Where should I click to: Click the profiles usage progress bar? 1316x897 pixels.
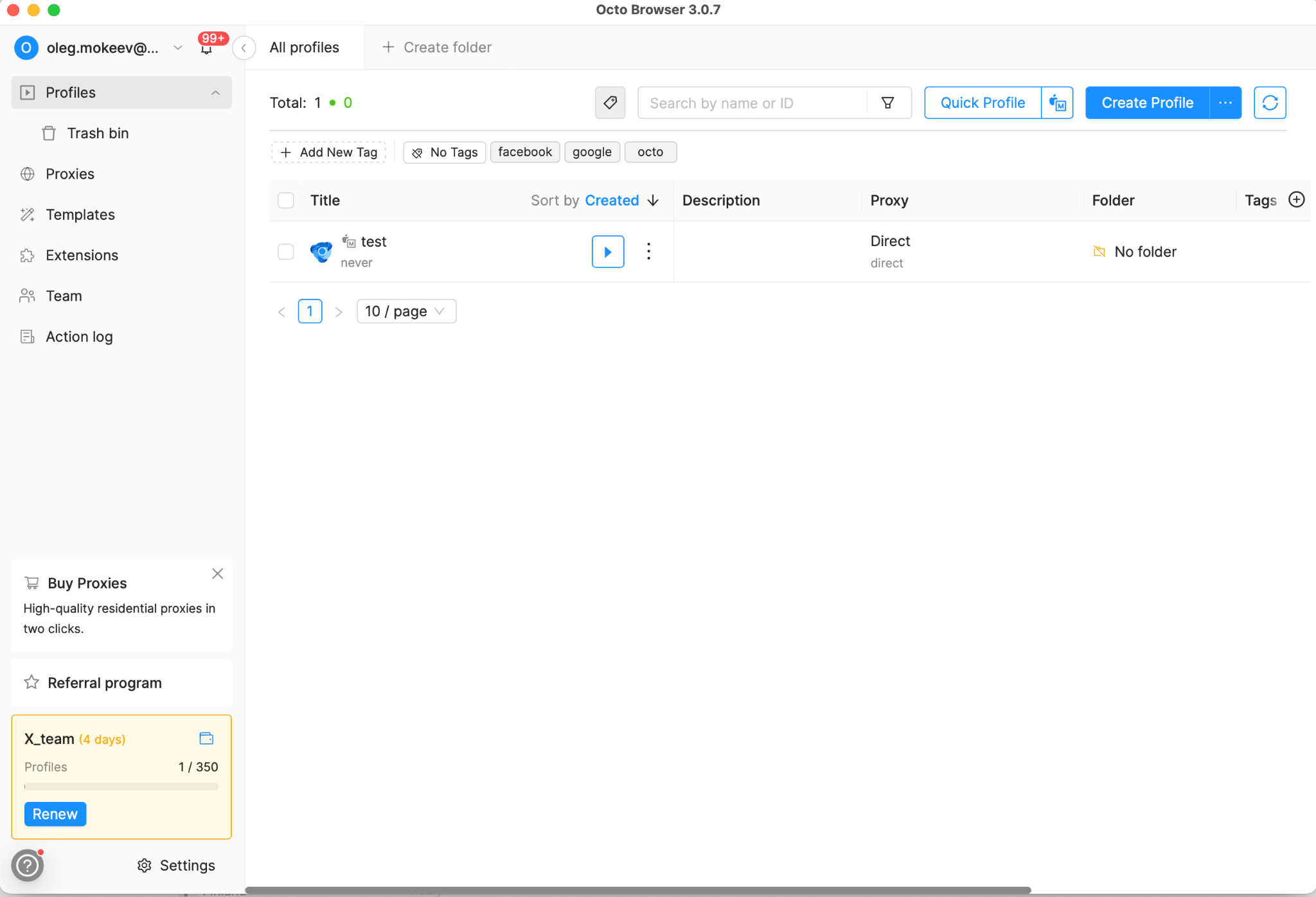click(121, 786)
